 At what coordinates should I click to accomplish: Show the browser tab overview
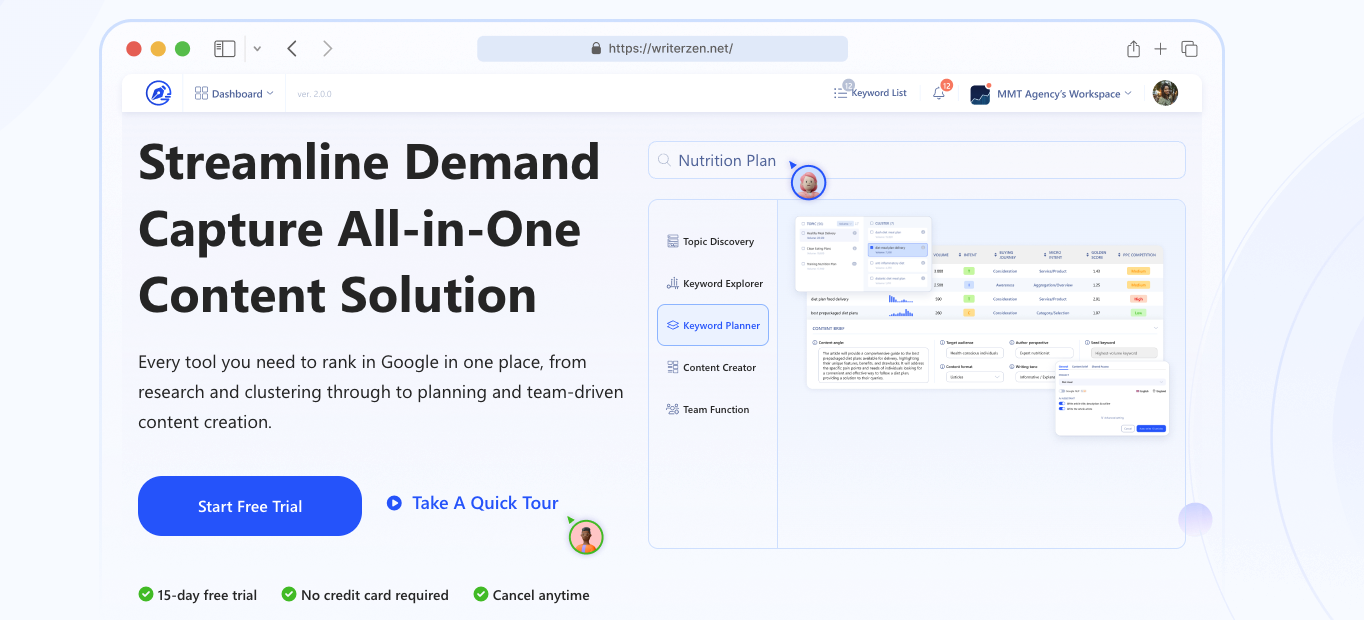click(x=1189, y=49)
